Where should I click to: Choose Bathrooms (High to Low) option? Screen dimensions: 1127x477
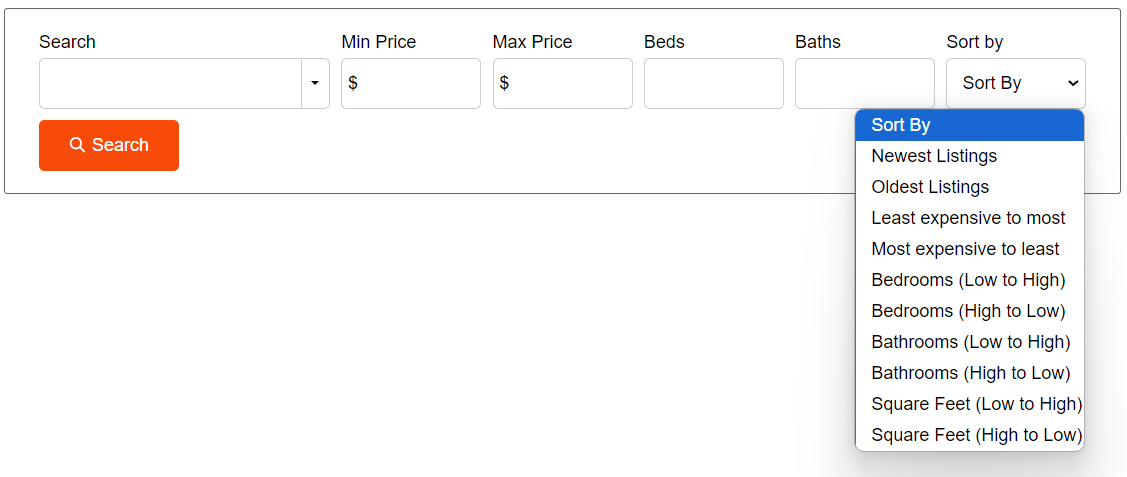click(x=969, y=373)
